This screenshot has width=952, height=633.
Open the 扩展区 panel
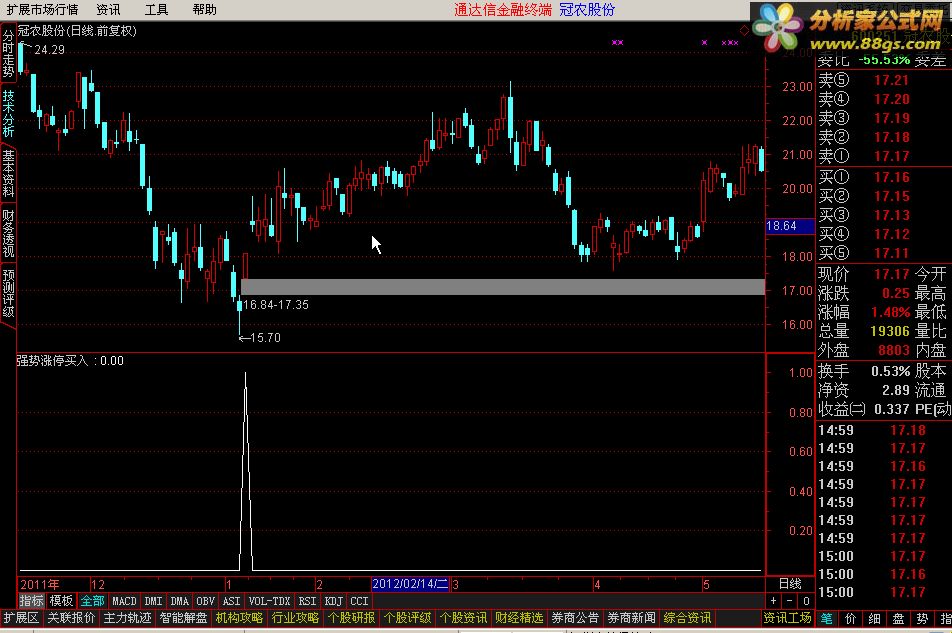[21, 618]
